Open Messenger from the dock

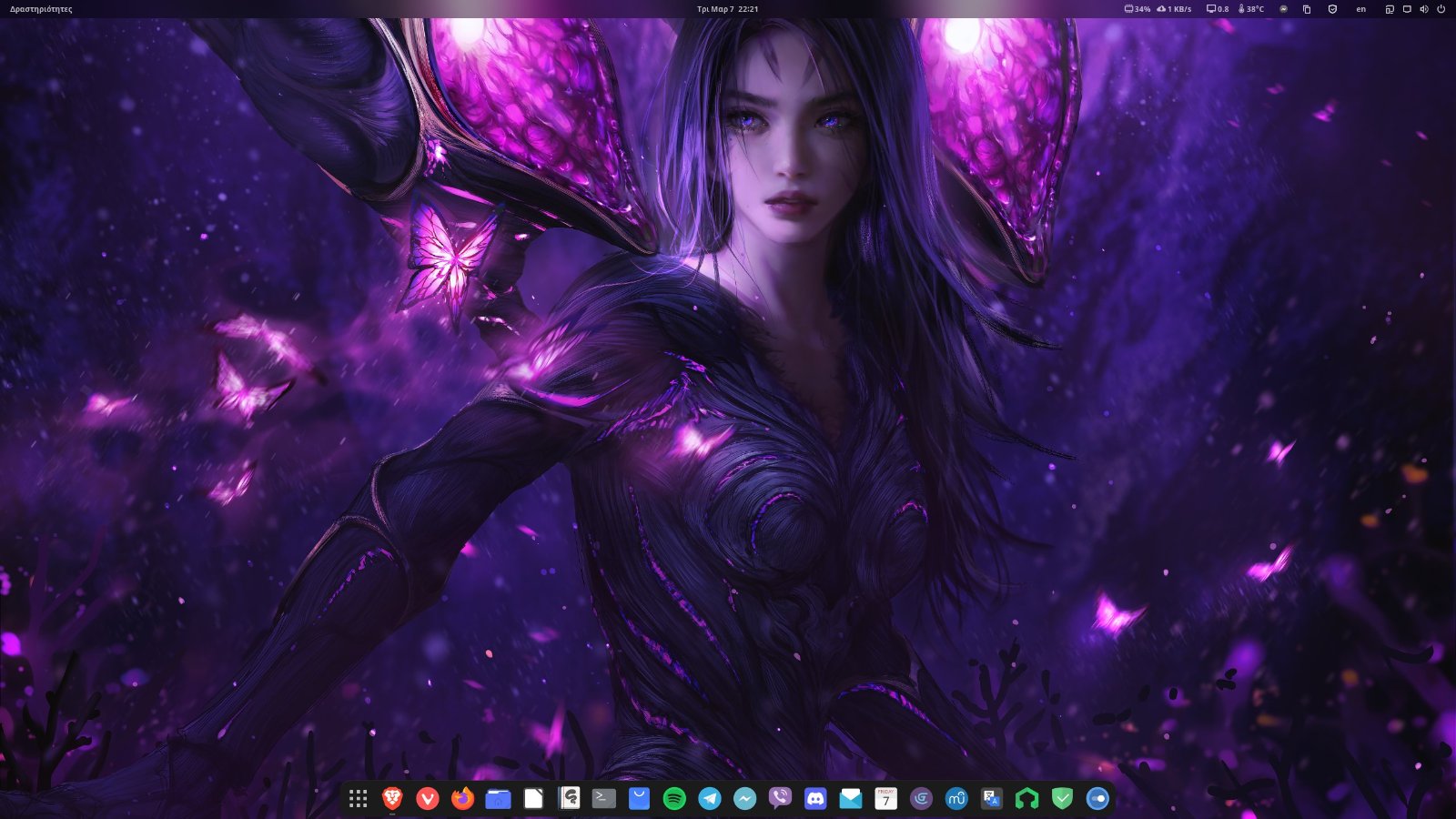[x=744, y=799]
